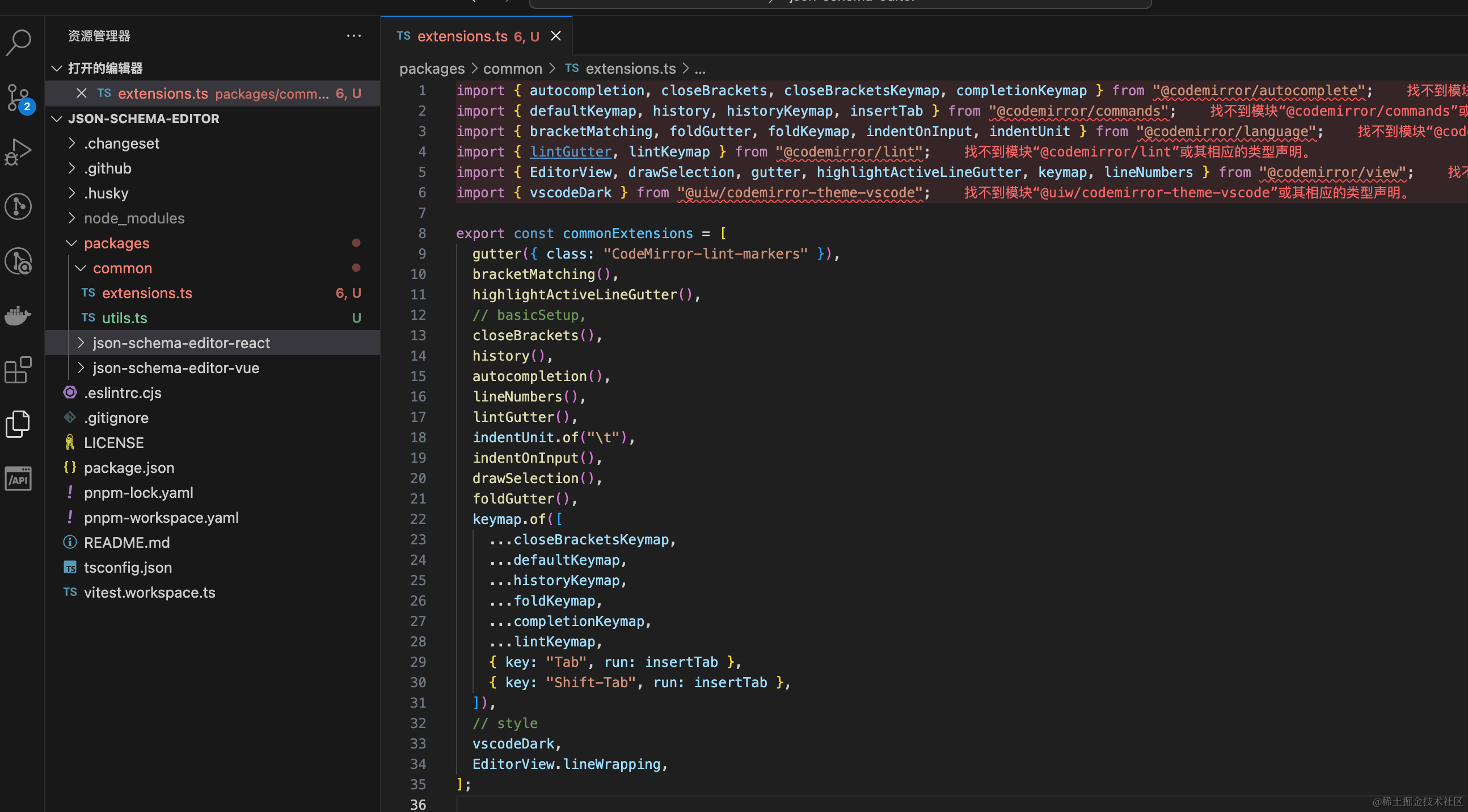Open explorer more actions ellipsis menu
This screenshot has height=812, width=1468.
point(353,36)
